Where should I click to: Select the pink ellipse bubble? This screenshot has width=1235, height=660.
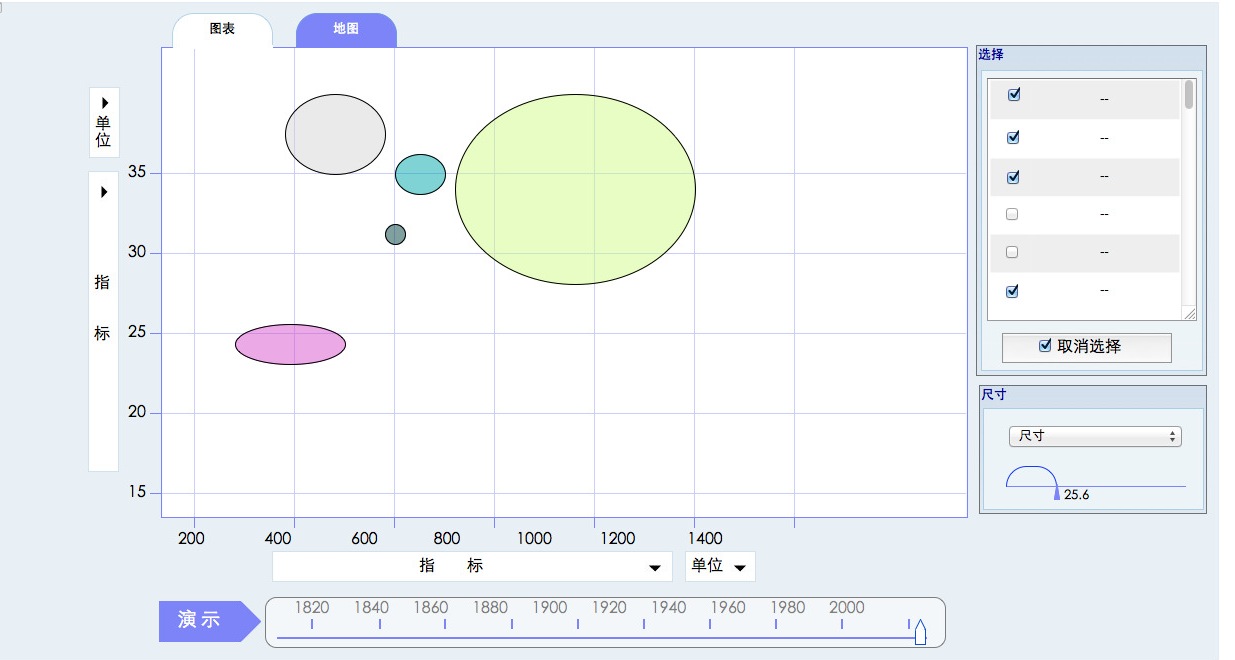pyautogui.click(x=290, y=344)
